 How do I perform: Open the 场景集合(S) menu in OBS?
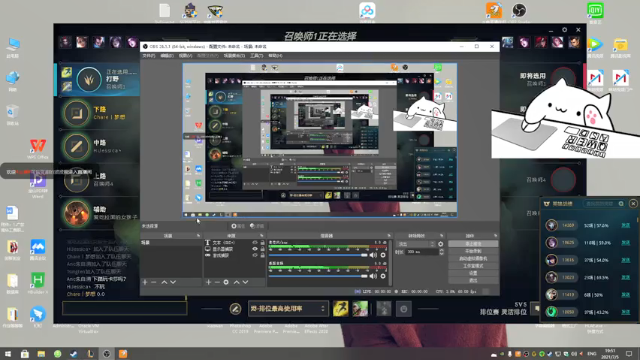(x=234, y=56)
